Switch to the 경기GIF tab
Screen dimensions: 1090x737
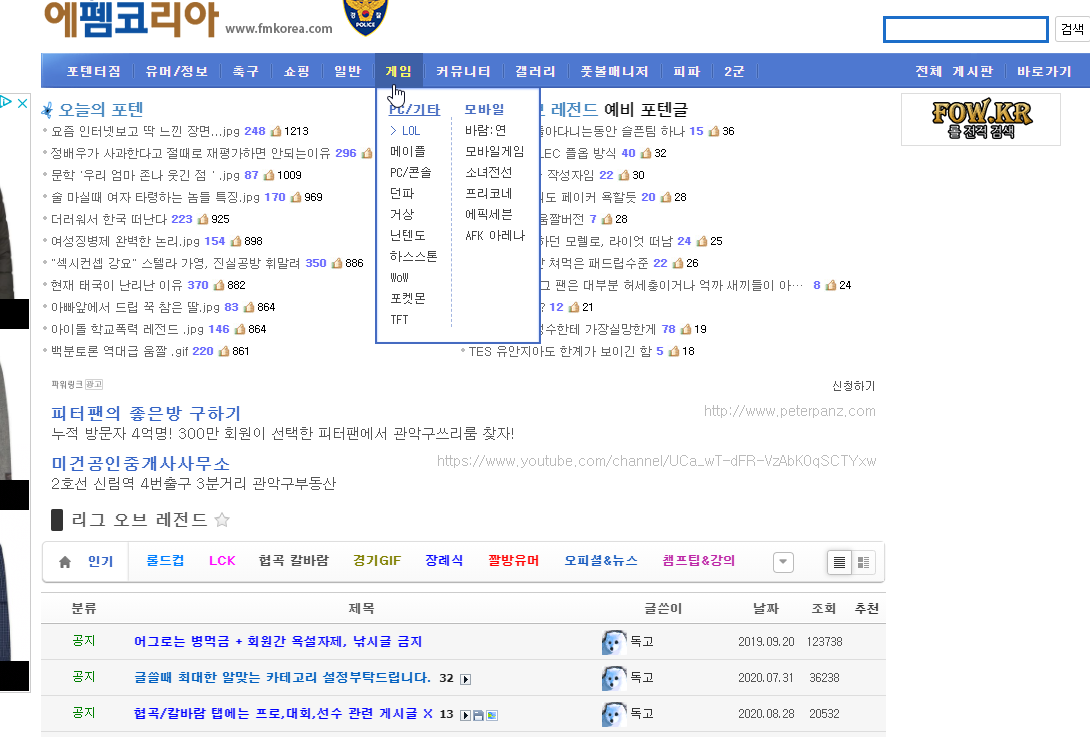tap(377, 560)
